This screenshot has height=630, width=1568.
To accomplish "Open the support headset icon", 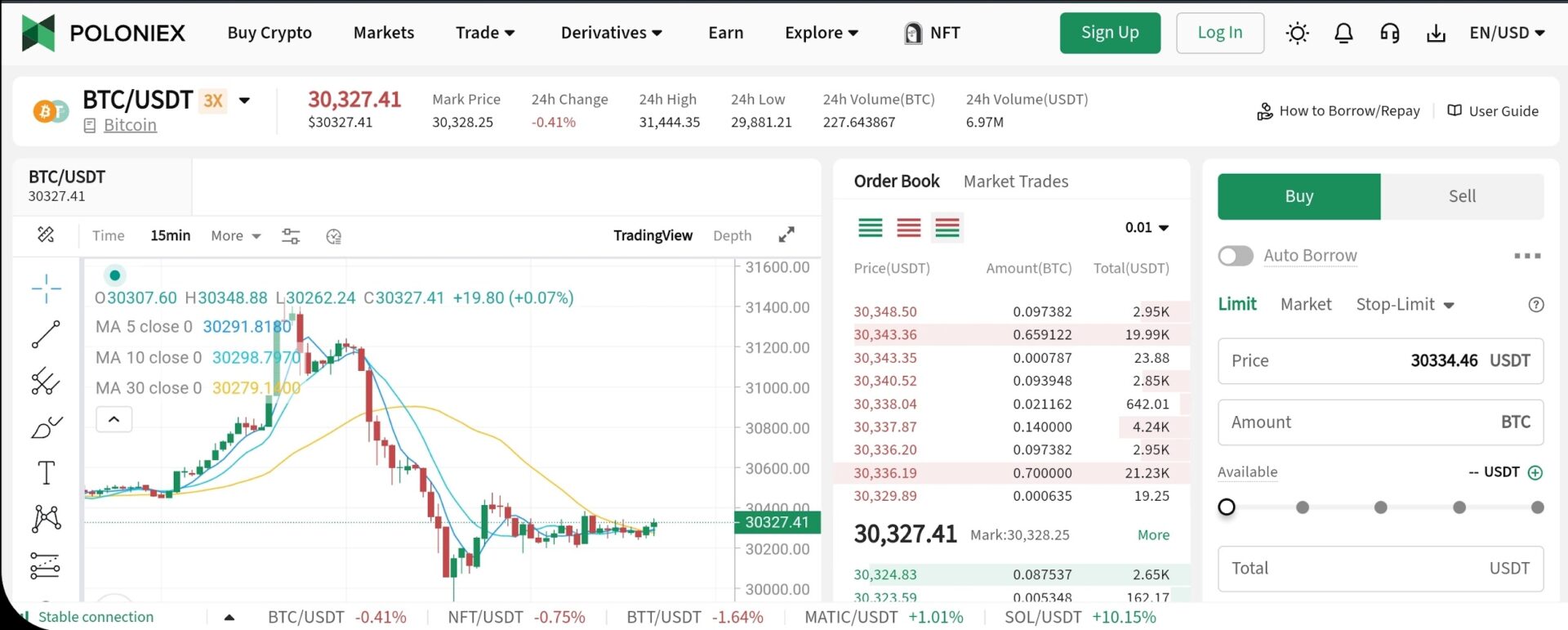I will (x=1389, y=33).
